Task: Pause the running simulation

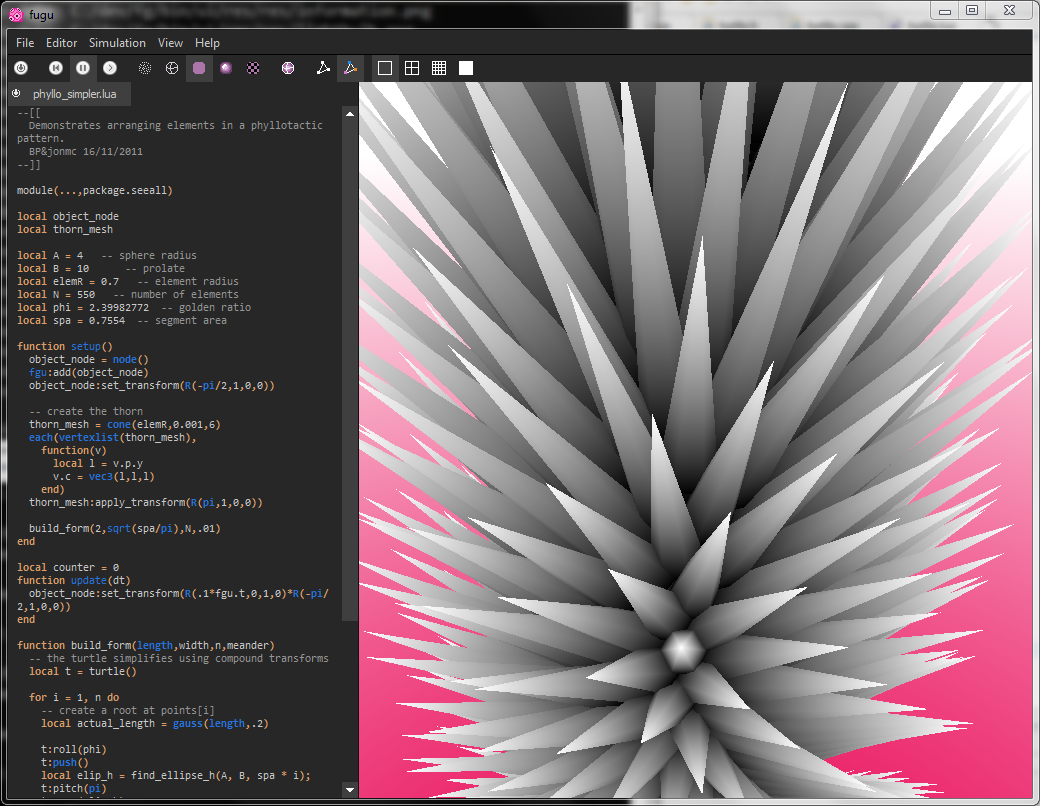Action: click(x=83, y=68)
